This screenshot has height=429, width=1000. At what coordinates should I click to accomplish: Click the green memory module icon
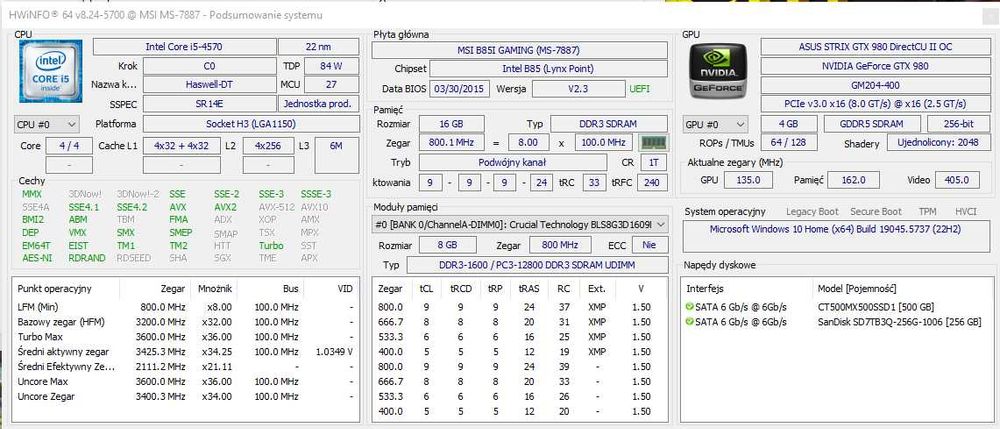coord(653,143)
